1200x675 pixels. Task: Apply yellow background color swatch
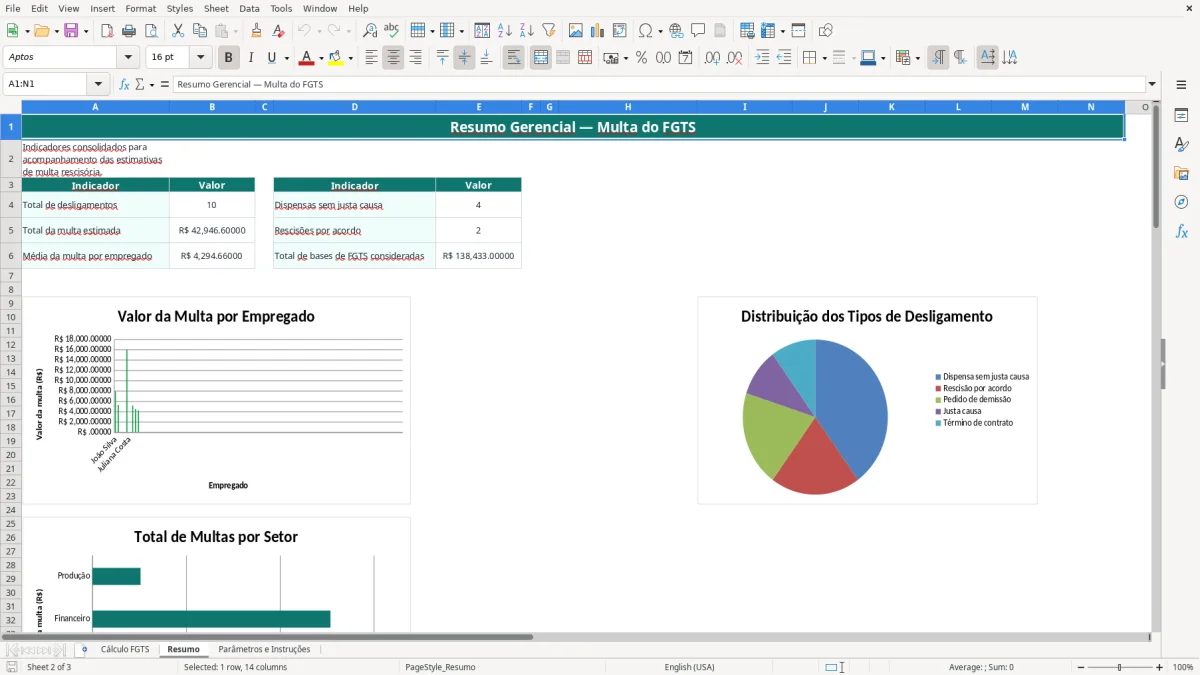click(x=336, y=58)
